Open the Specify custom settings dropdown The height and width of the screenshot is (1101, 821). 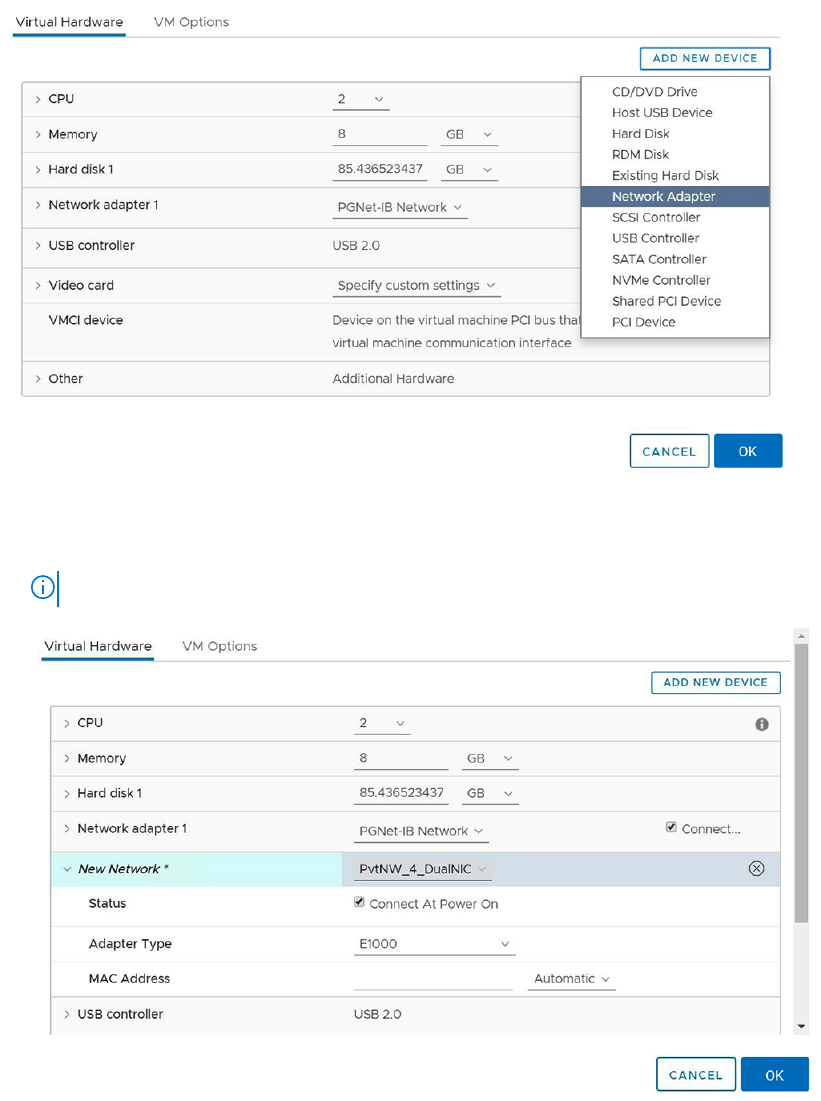(418, 286)
